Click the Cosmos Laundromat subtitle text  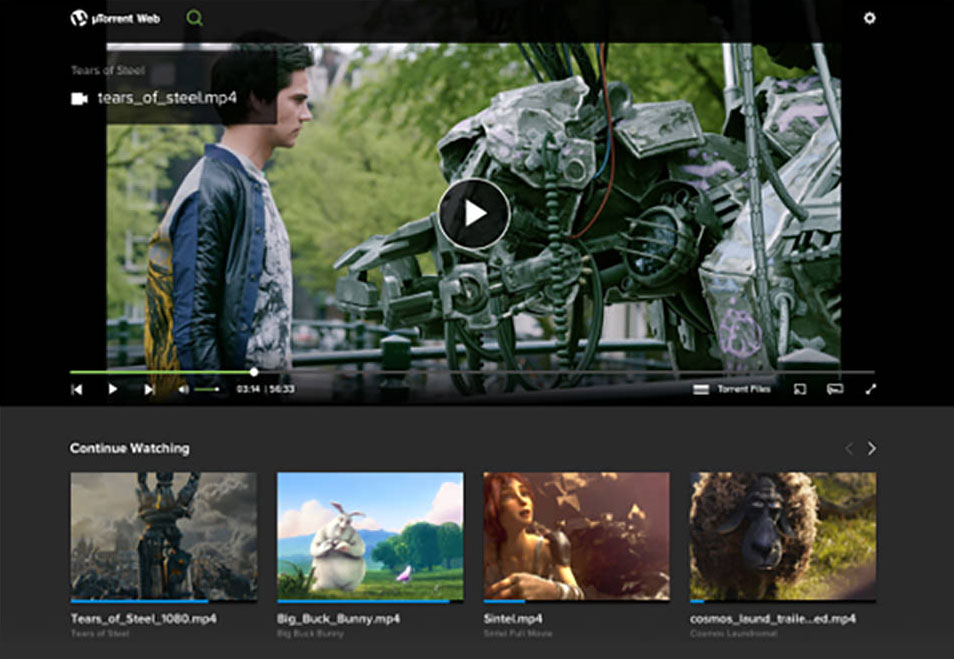733,633
